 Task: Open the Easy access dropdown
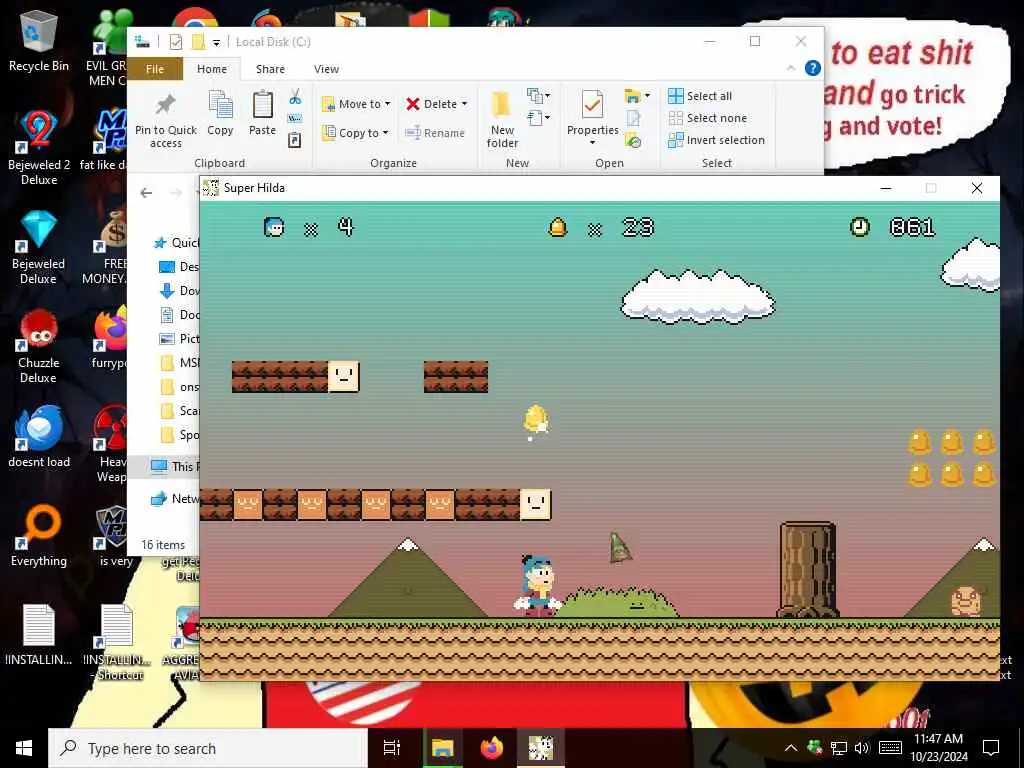click(x=539, y=118)
